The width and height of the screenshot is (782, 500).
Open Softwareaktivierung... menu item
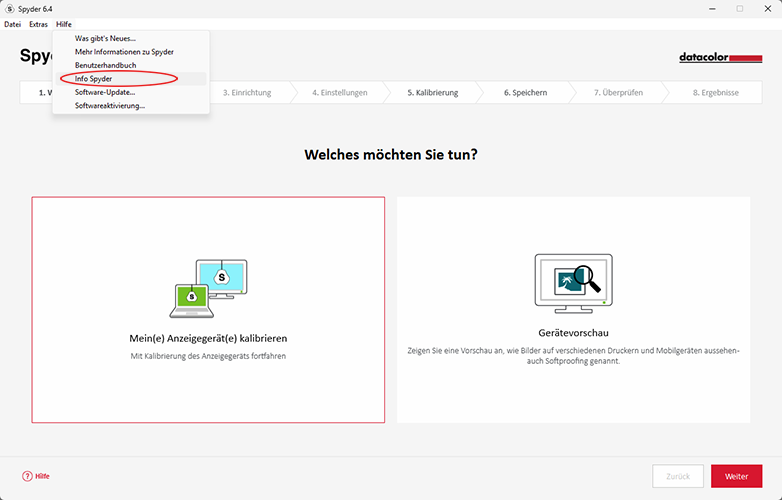pos(110,105)
